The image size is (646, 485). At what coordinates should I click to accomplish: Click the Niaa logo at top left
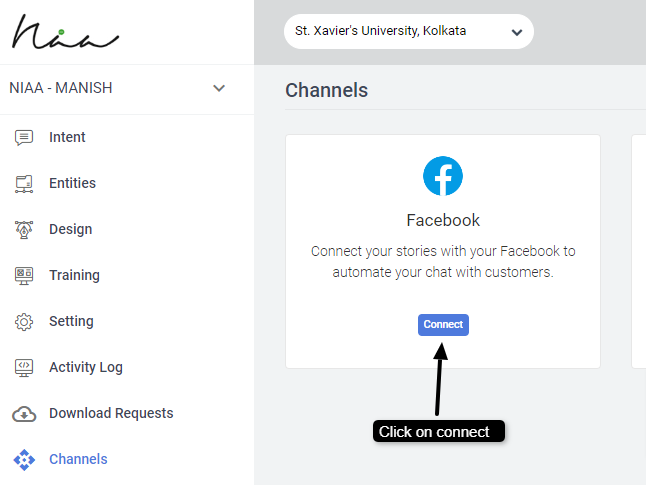pyautogui.click(x=65, y=33)
